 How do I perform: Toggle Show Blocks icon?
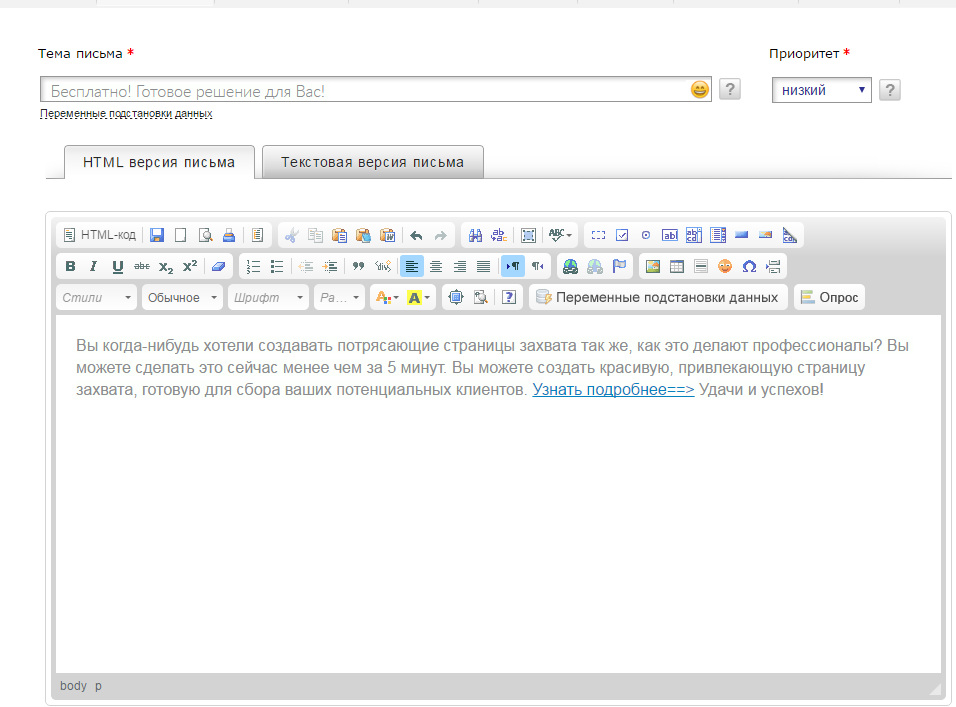click(x=480, y=297)
